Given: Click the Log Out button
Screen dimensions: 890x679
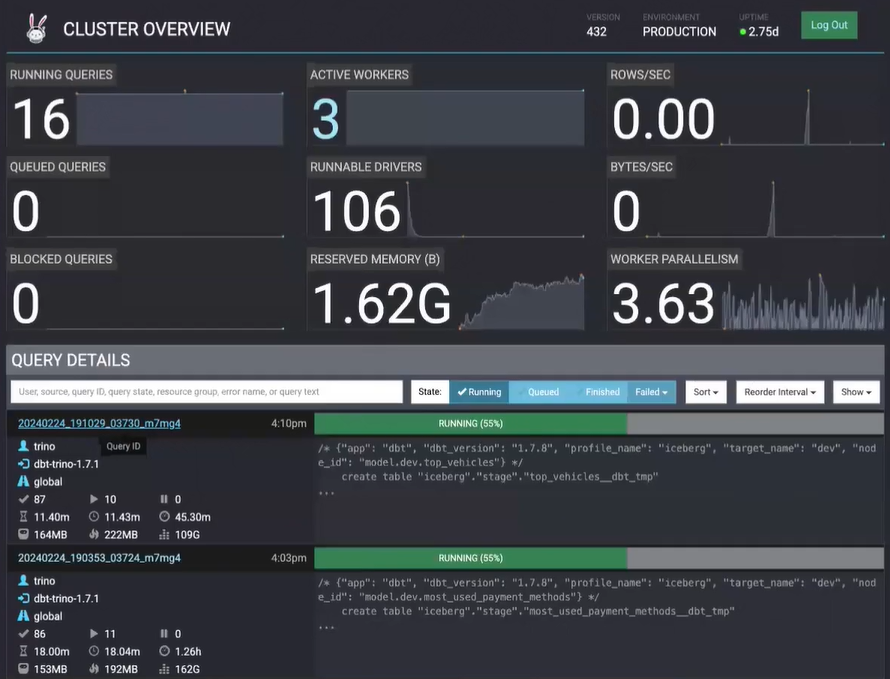Looking at the screenshot, I should pyautogui.click(x=829, y=26).
